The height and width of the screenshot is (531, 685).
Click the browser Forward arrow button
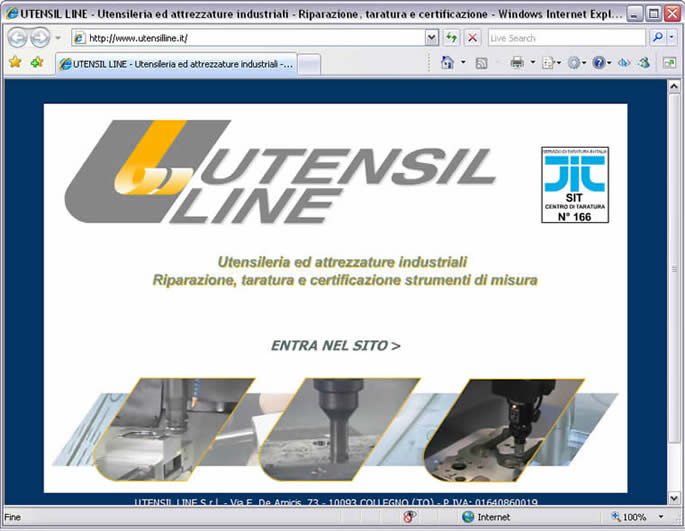tap(39, 38)
